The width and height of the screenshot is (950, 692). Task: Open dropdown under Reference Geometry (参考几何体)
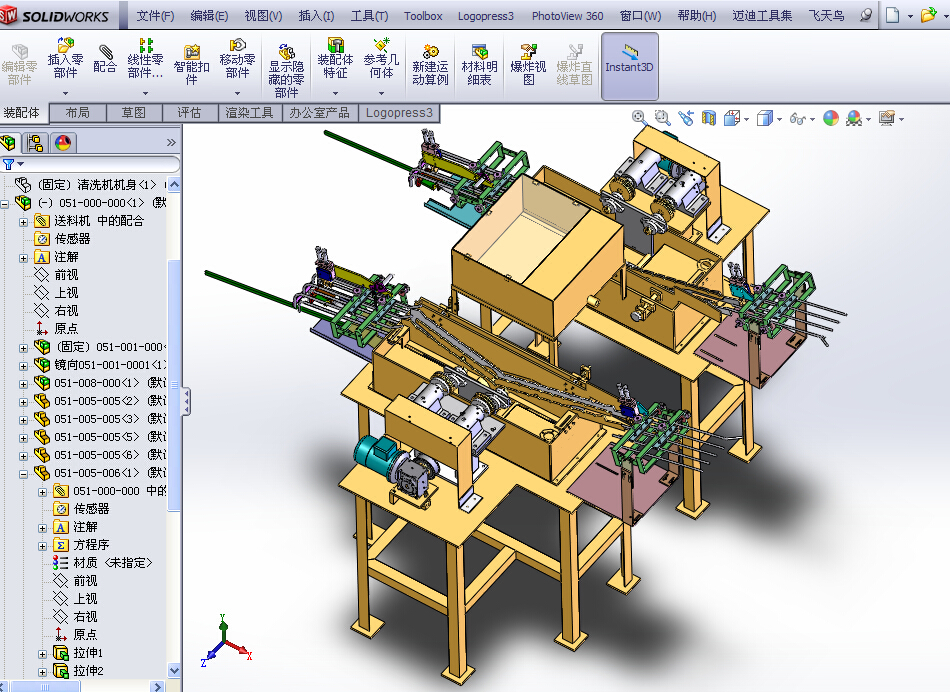click(381, 93)
